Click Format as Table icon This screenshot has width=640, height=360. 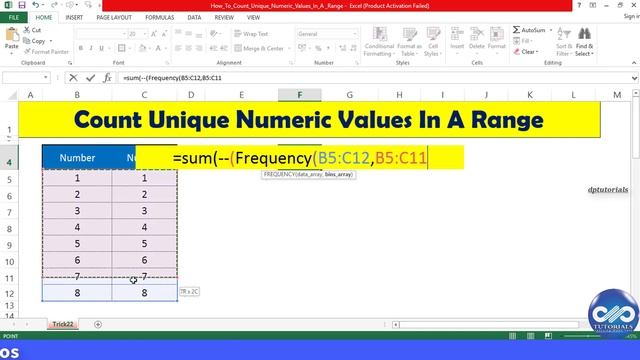(409, 42)
